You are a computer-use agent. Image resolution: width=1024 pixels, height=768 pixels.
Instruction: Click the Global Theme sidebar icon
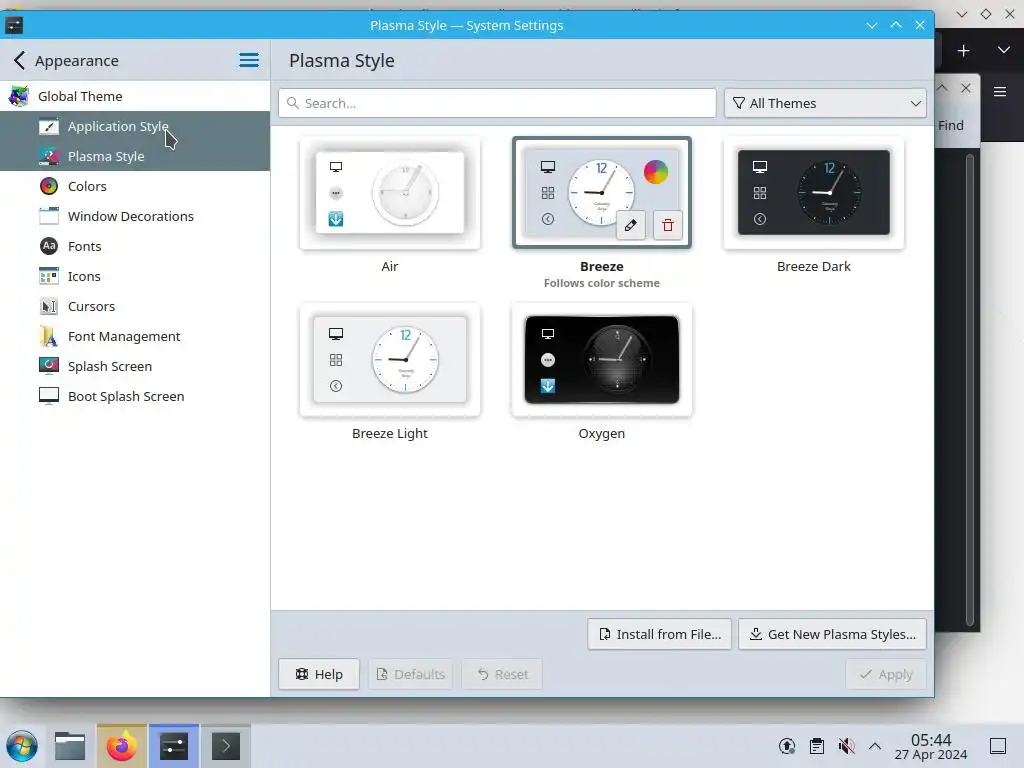coord(19,96)
